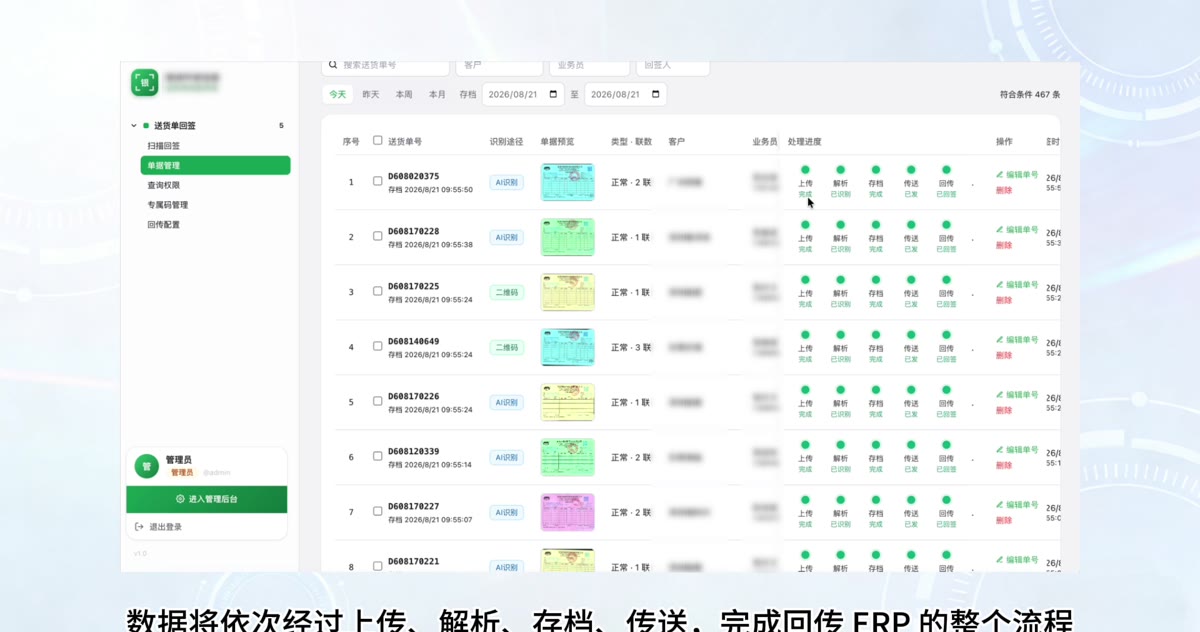The height and width of the screenshot is (632, 1200).
Task: Click the 存档 status dot for D608170228
Action: [875, 225]
